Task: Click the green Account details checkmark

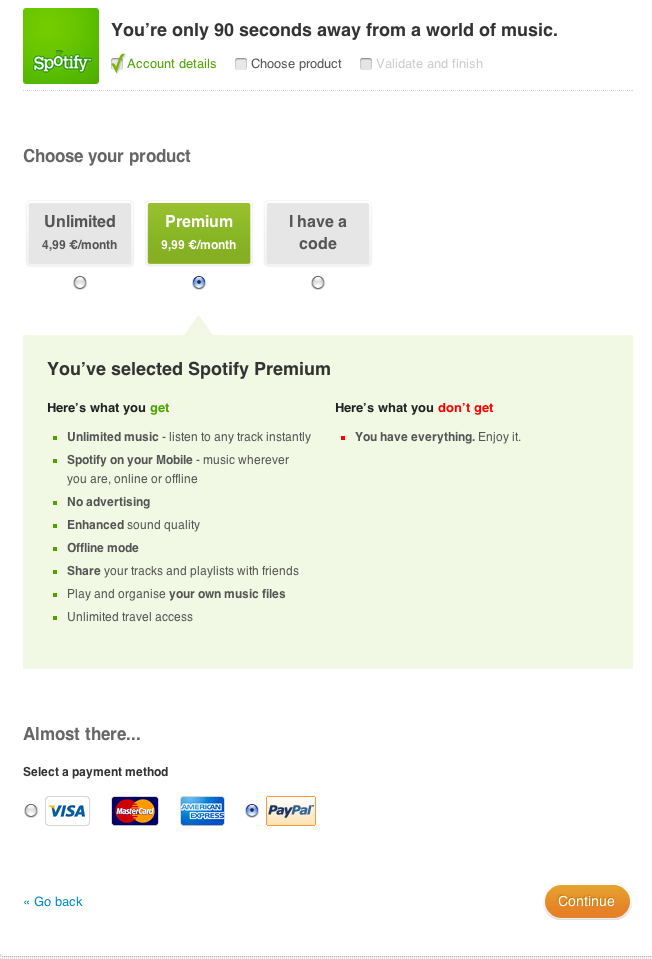Action: pyautogui.click(x=117, y=64)
